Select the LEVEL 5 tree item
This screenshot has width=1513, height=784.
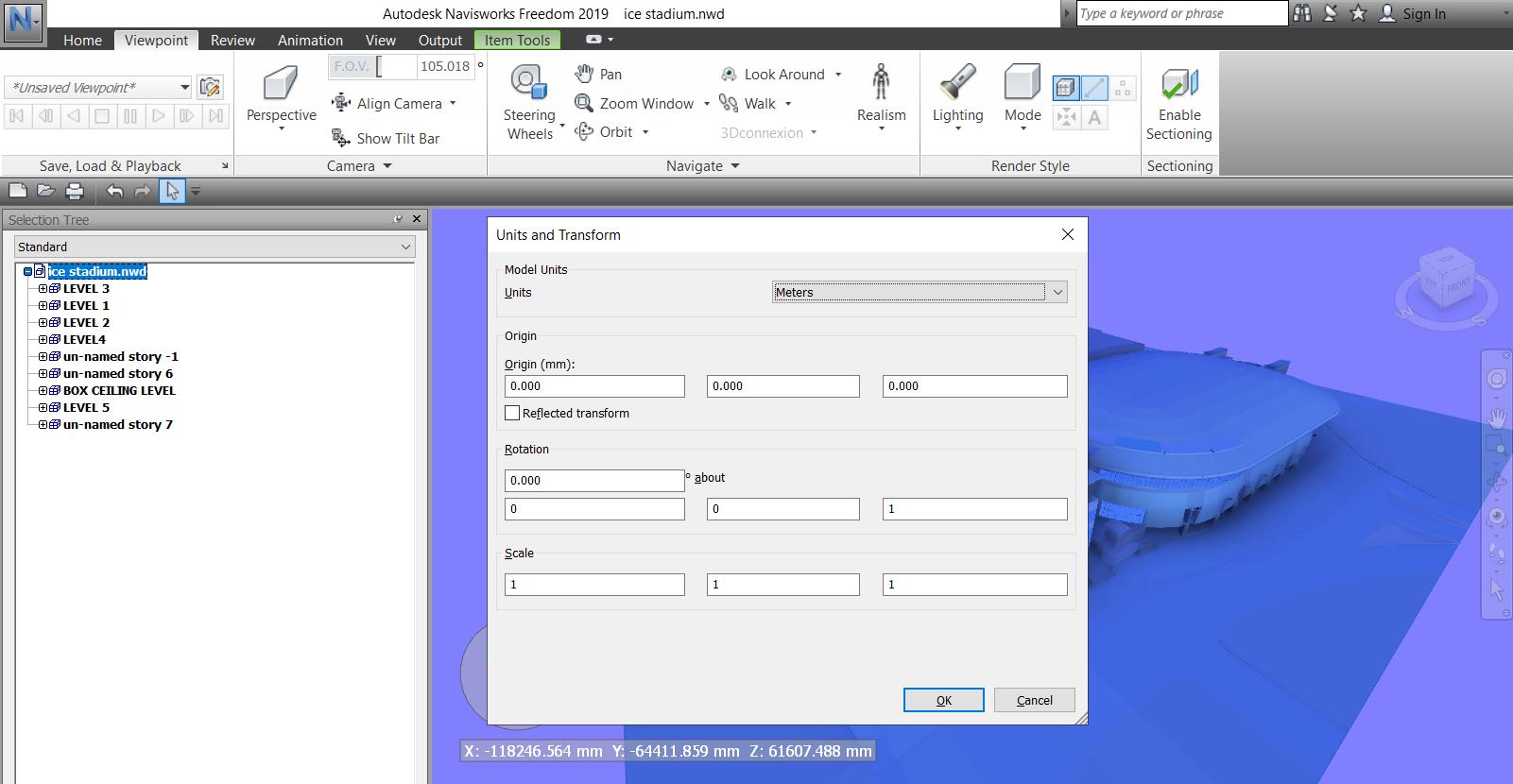click(86, 407)
